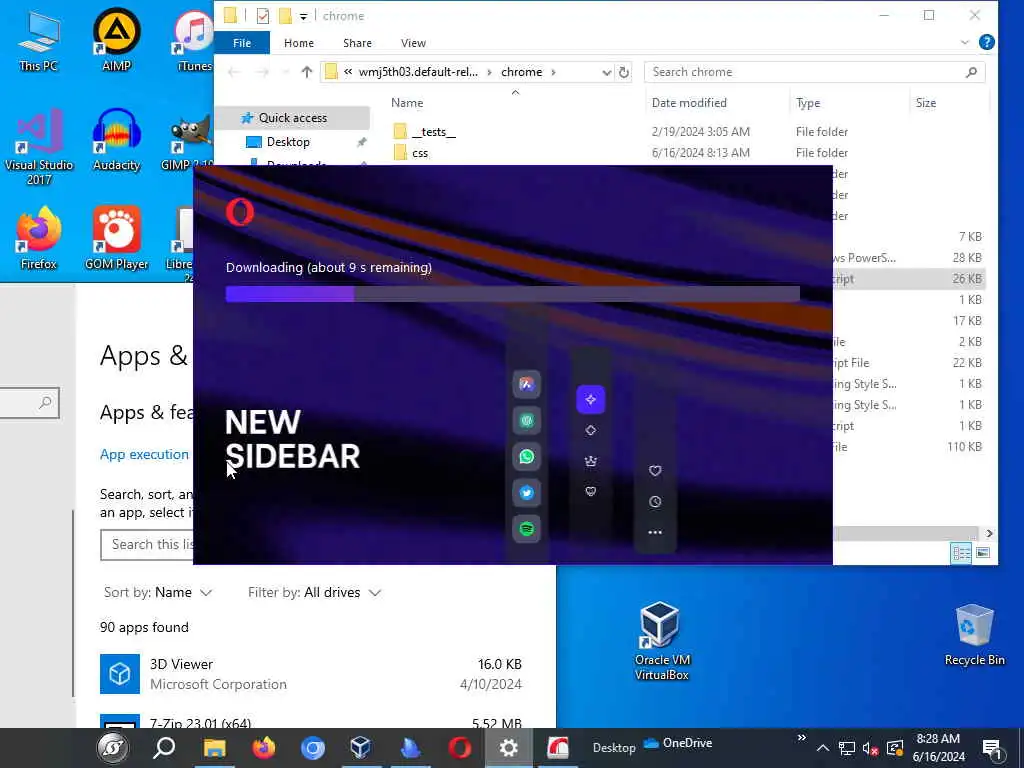
Task: Click the network tray icon
Action: [x=847, y=748]
